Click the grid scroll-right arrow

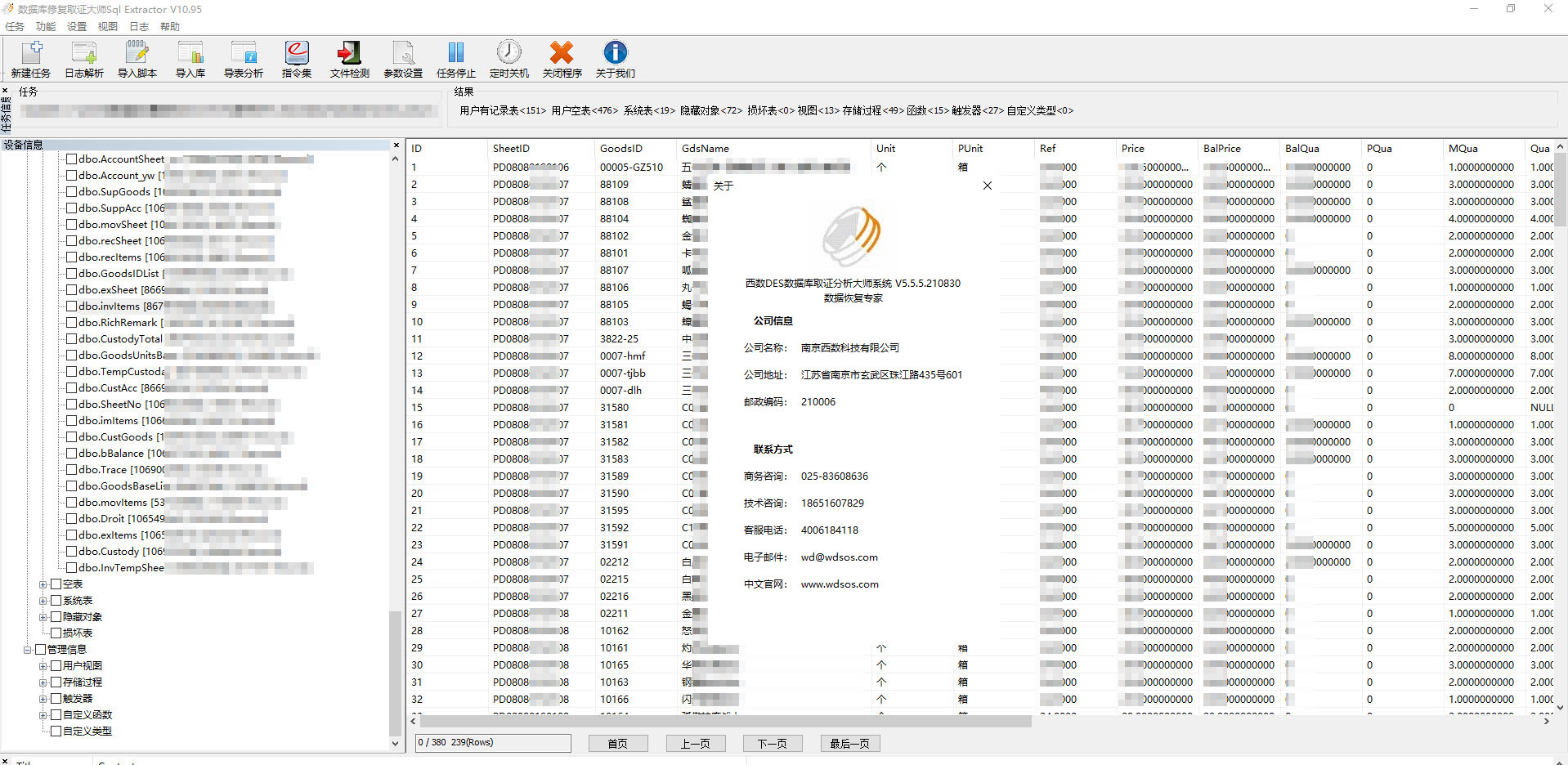point(1546,722)
